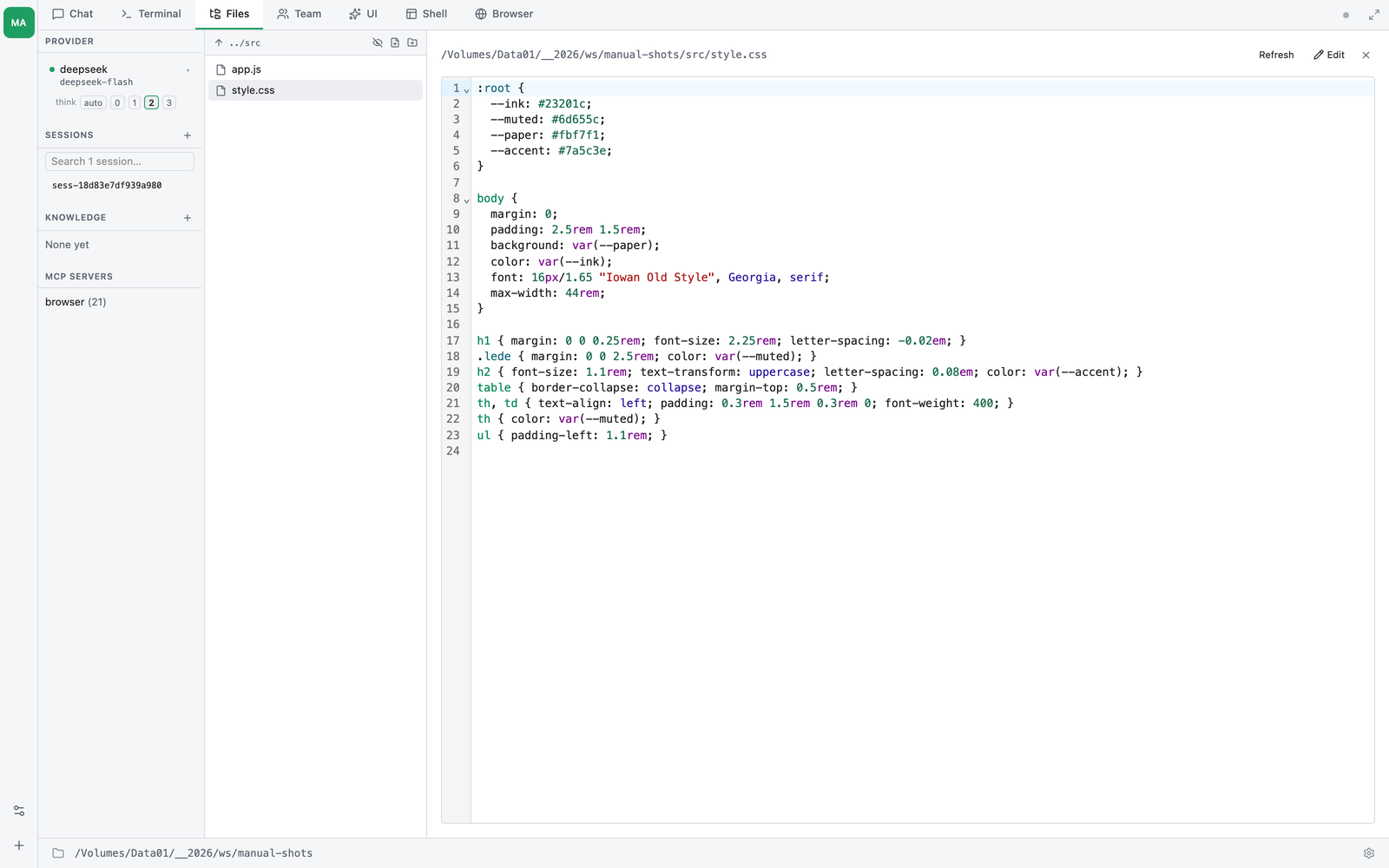Screen dimensions: 1389x868
Task: Select style.css in file list
Action: tap(315, 90)
